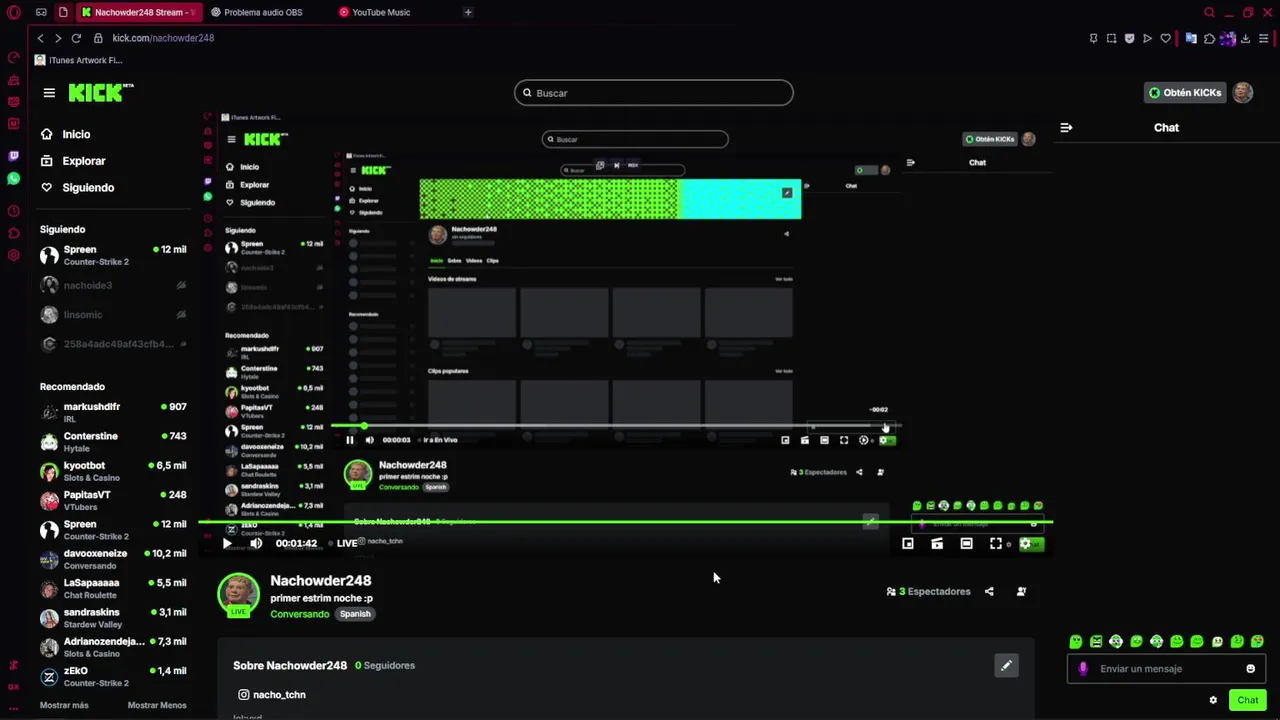Screen dimensions: 1280x720
Task: Click the purple chat identity icon
Action: (1083, 669)
